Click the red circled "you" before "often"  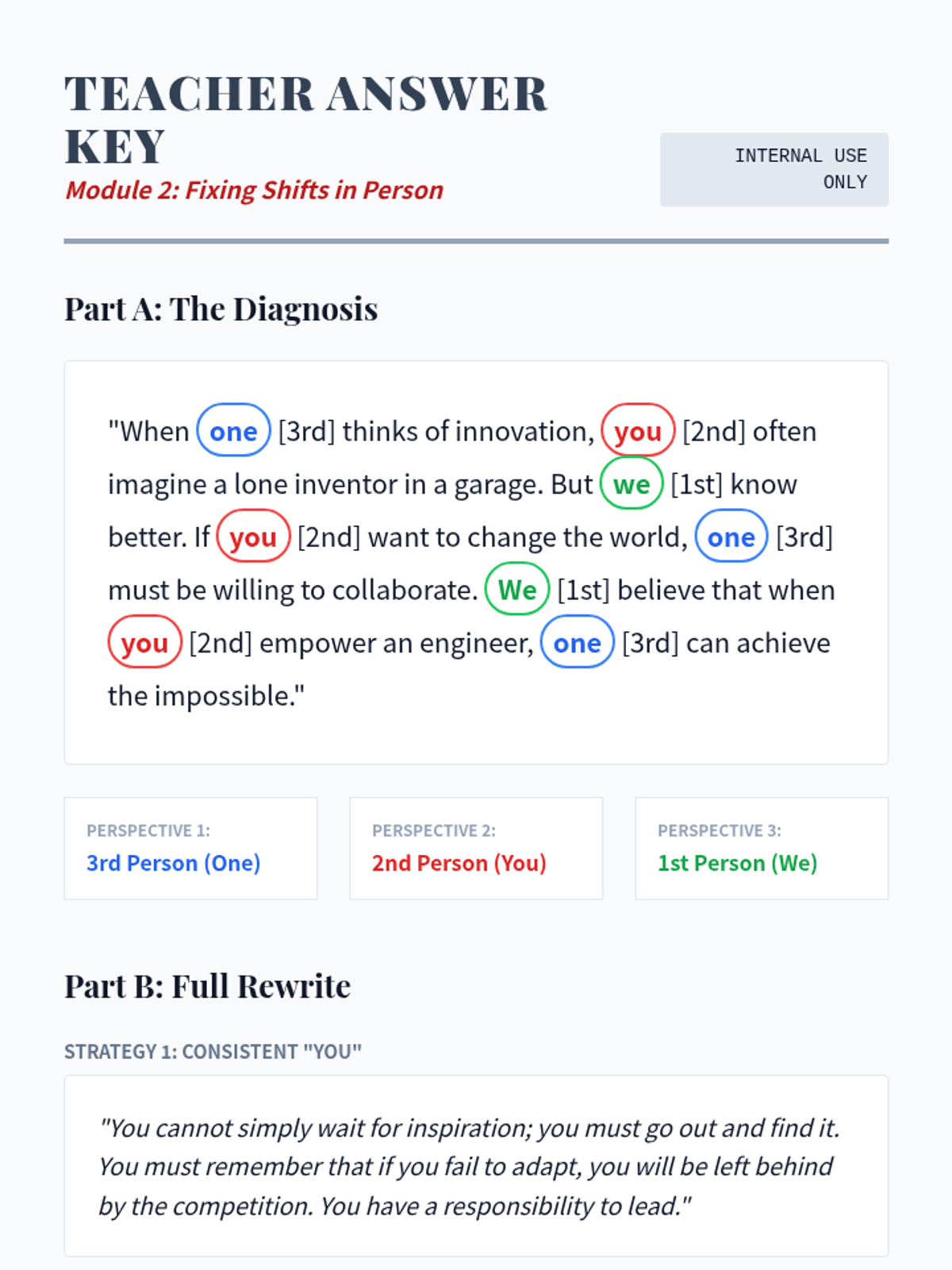pos(638,431)
